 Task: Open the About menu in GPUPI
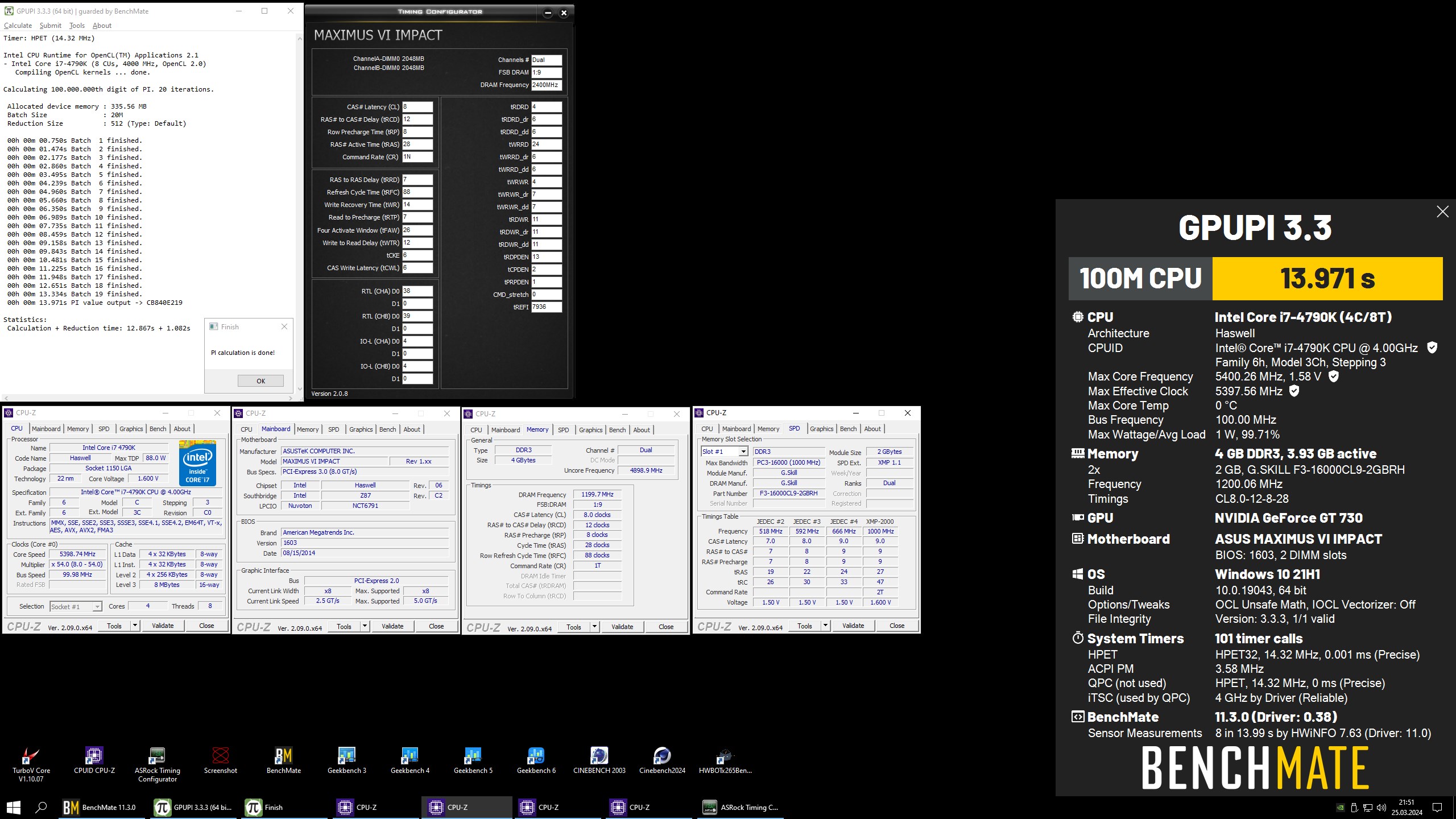click(x=102, y=26)
